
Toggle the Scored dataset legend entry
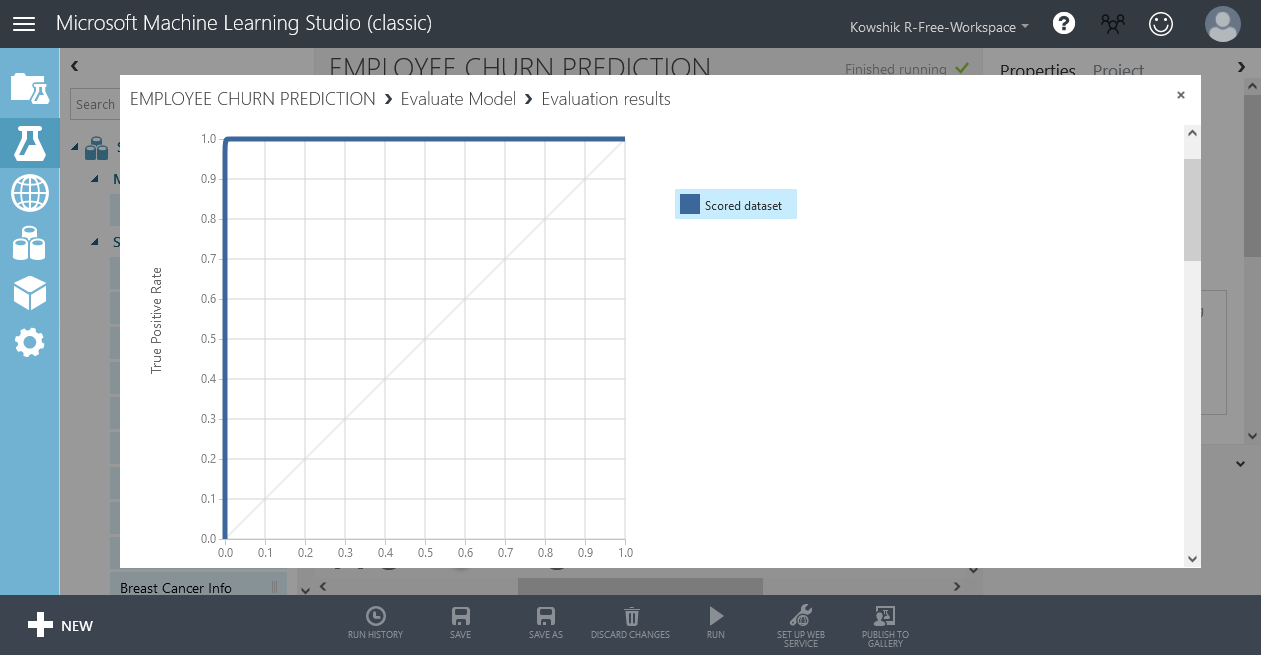735,204
